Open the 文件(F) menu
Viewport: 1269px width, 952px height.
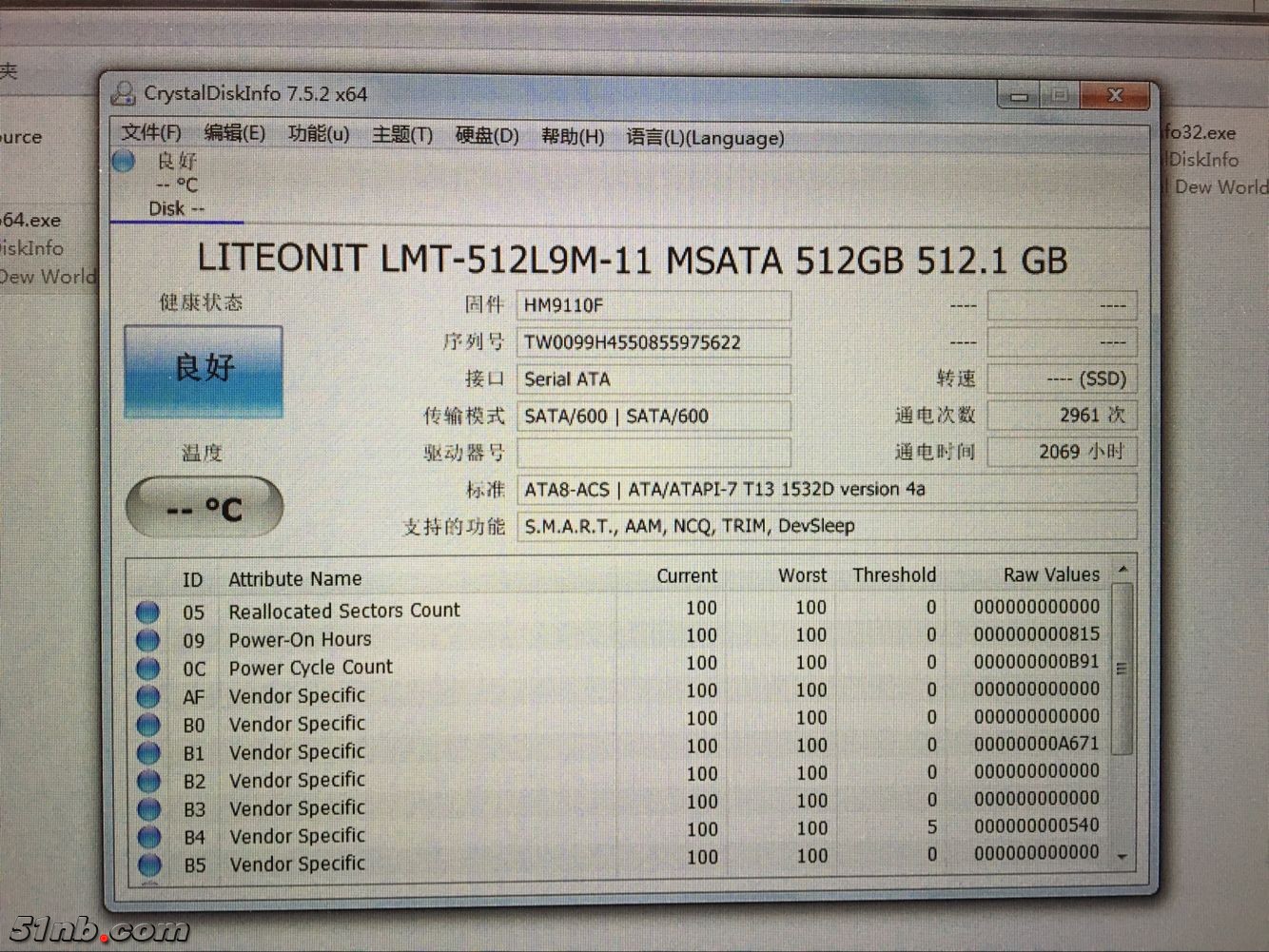[150, 134]
